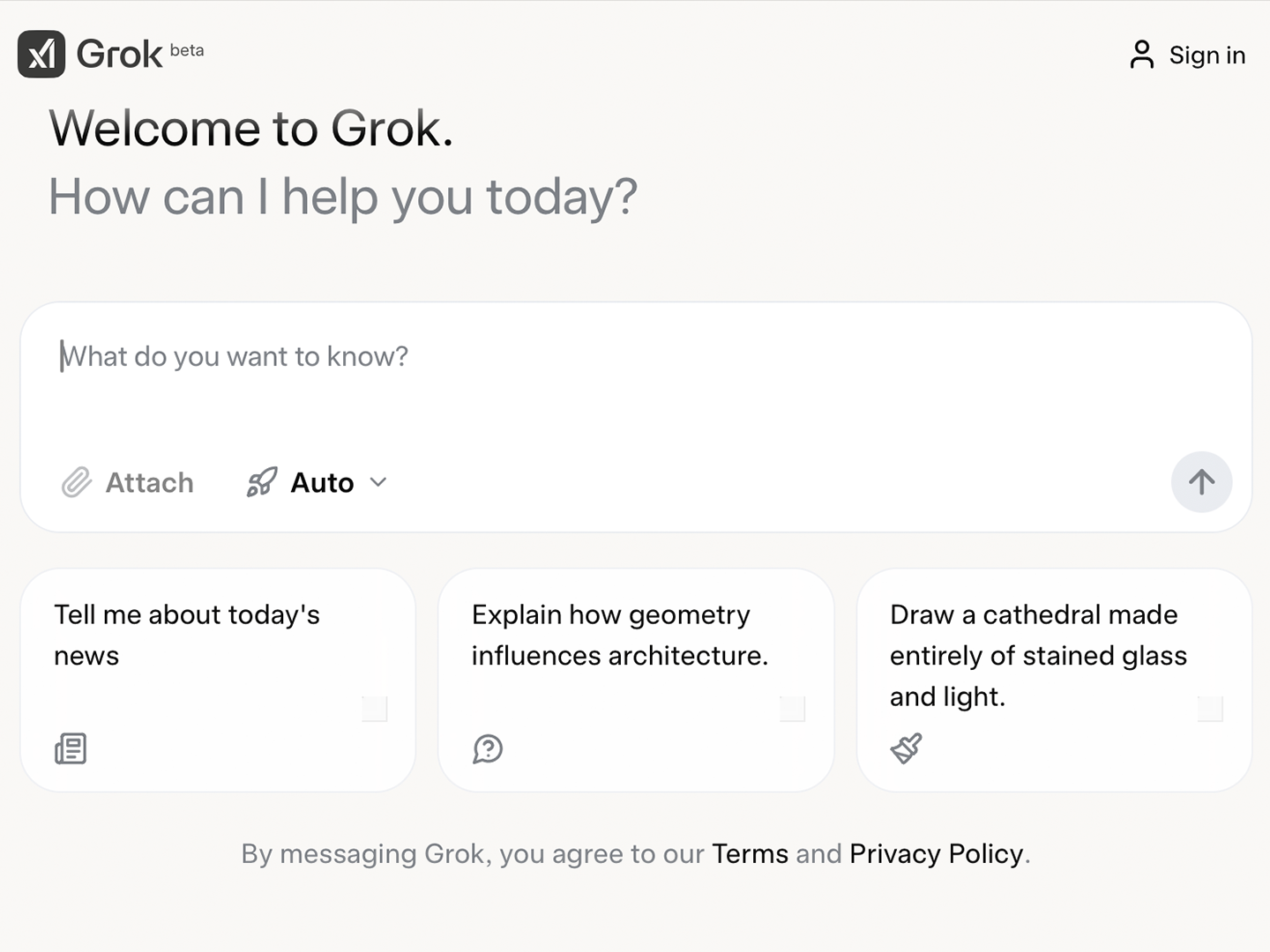Click the rocket icon beside Auto
This screenshot has height=952, width=1270.
pyautogui.click(x=262, y=482)
